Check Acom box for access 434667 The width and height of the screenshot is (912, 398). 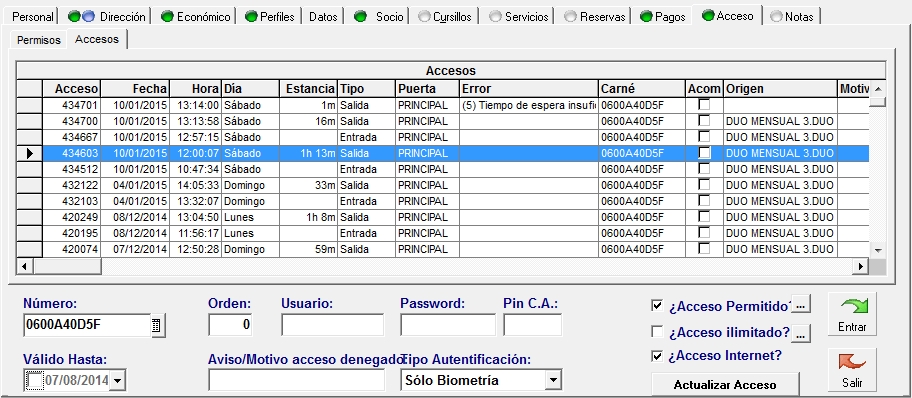[704, 137]
